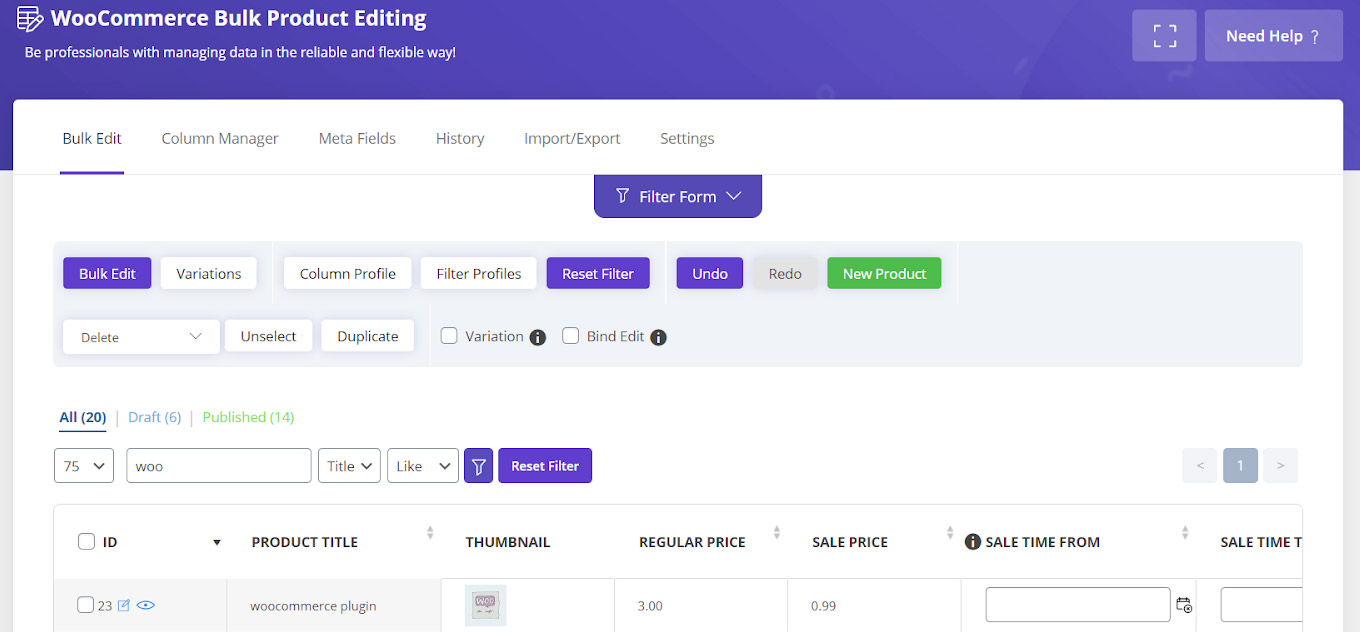
Task: Click the search field containing woo
Action: click(219, 466)
